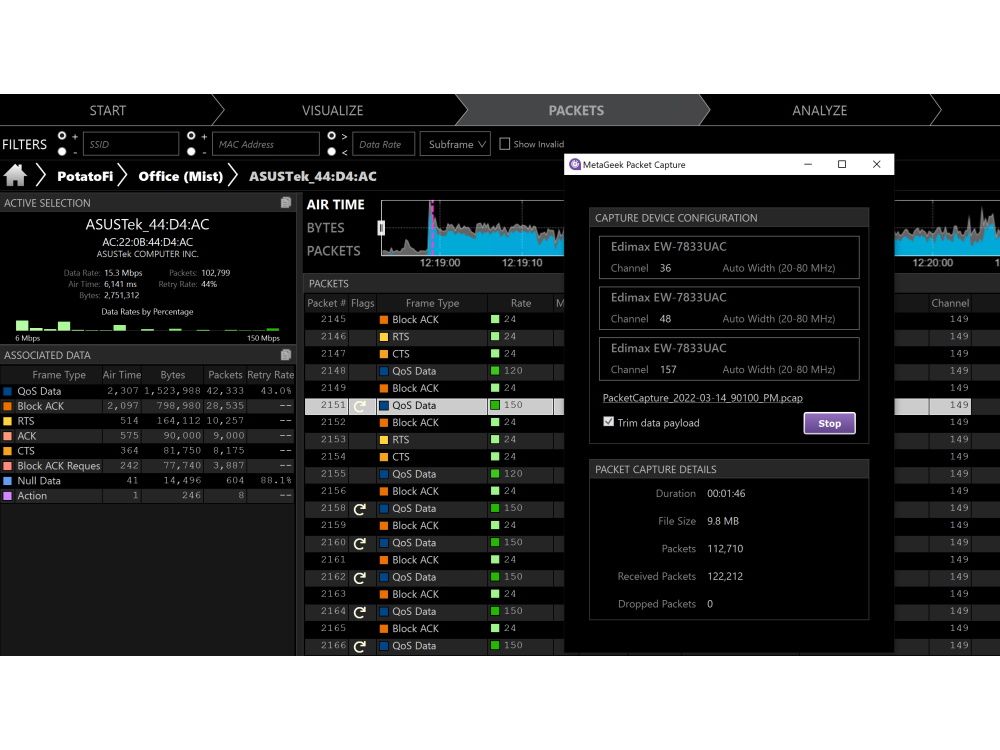Viewport: 1000px width, 750px height.
Task: Sort by Packet # column header
Action: click(x=326, y=303)
